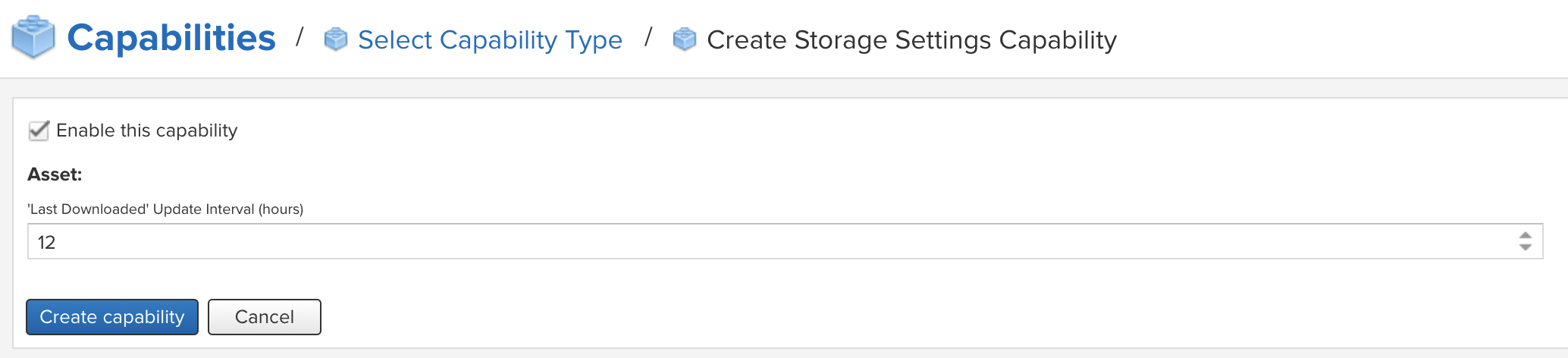The height and width of the screenshot is (358, 1568).
Task: Focus the Update Interval hours input field
Action: [758, 242]
